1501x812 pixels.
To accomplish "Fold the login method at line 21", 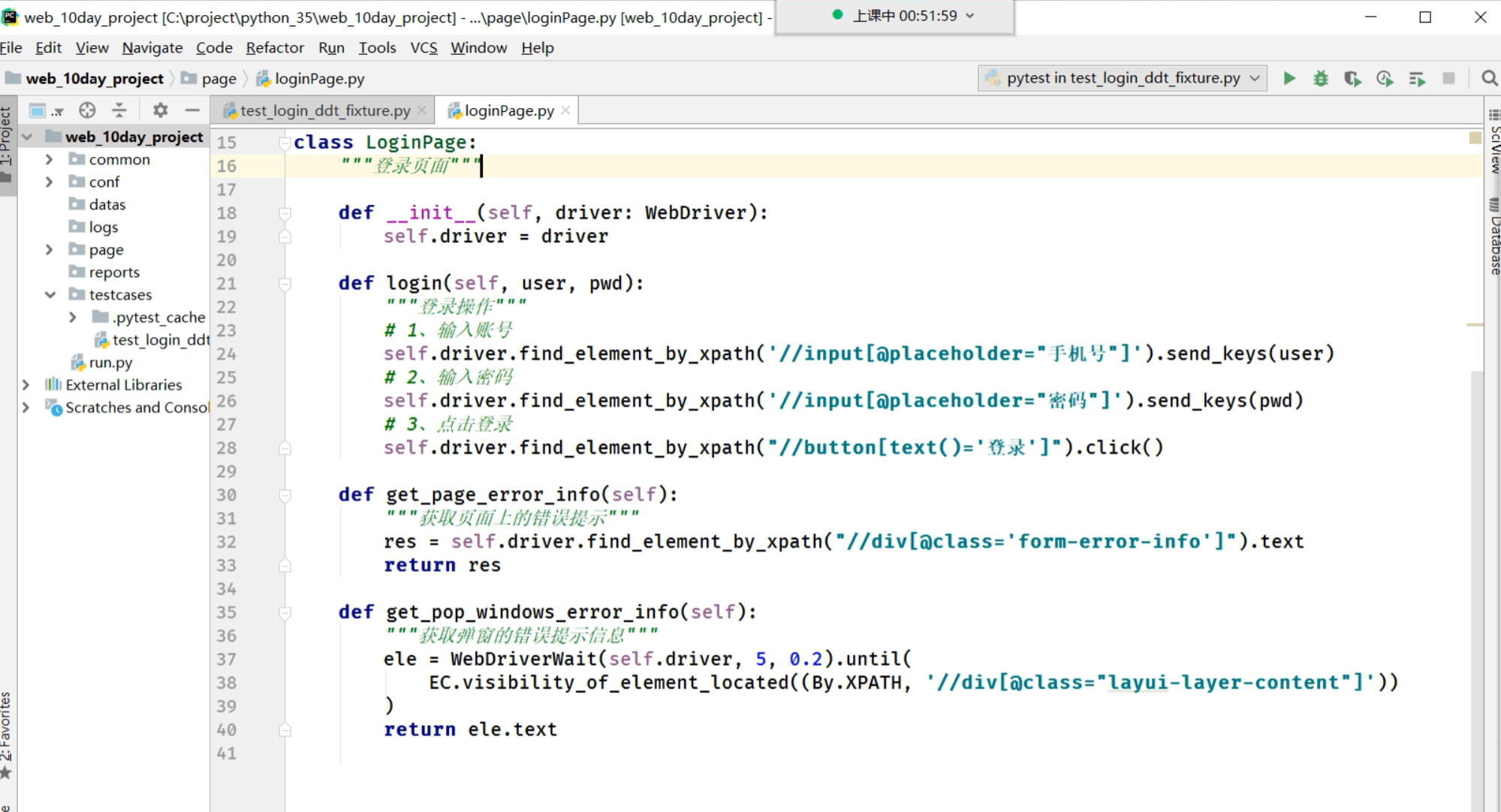I will point(285,284).
